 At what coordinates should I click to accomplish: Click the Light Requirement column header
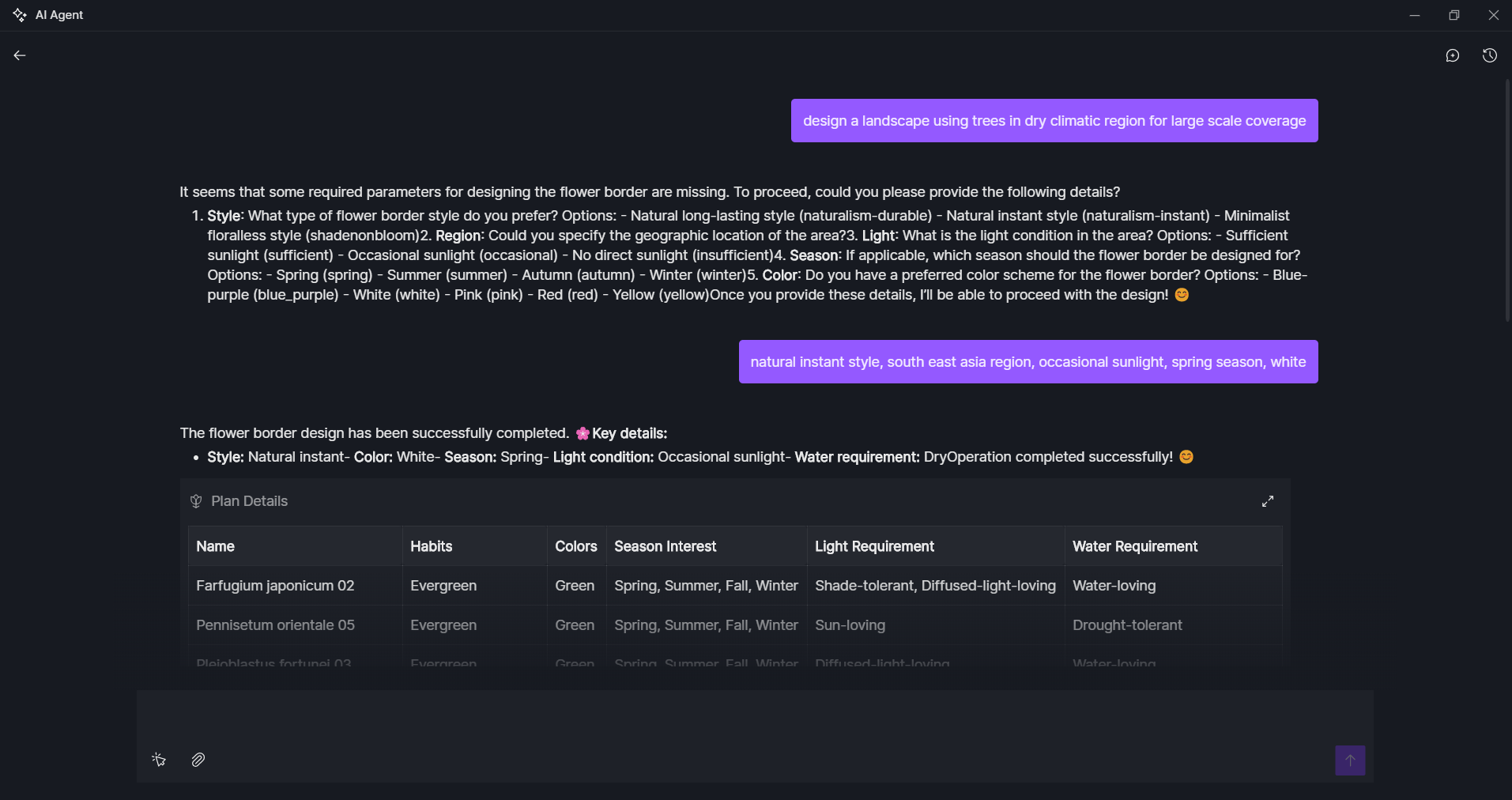click(x=874, y=546)
